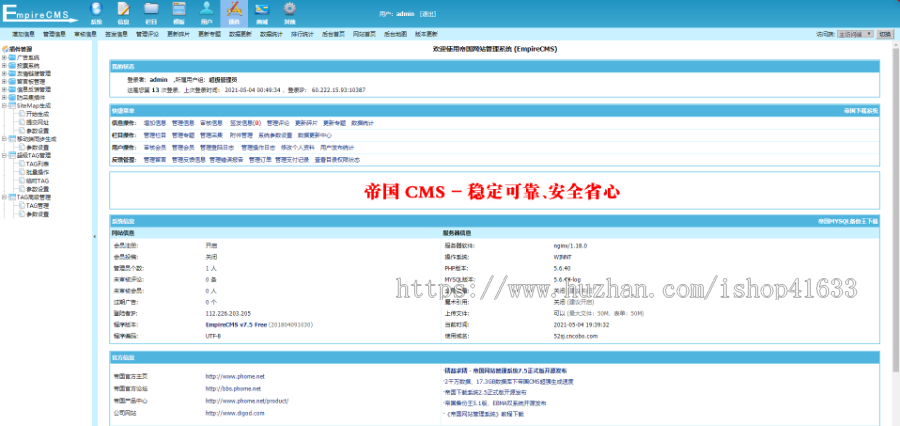Open 版本更新 in the top submenu bar
The height and width of the screenshot is (426, 900).
[x=426, y=34]
